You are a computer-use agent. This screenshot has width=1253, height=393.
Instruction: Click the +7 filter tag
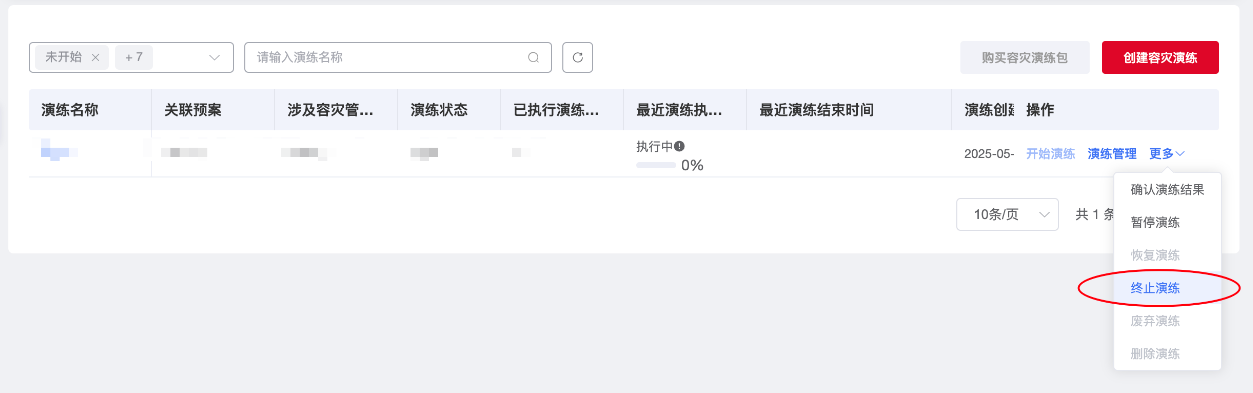[x=134, y=58]
